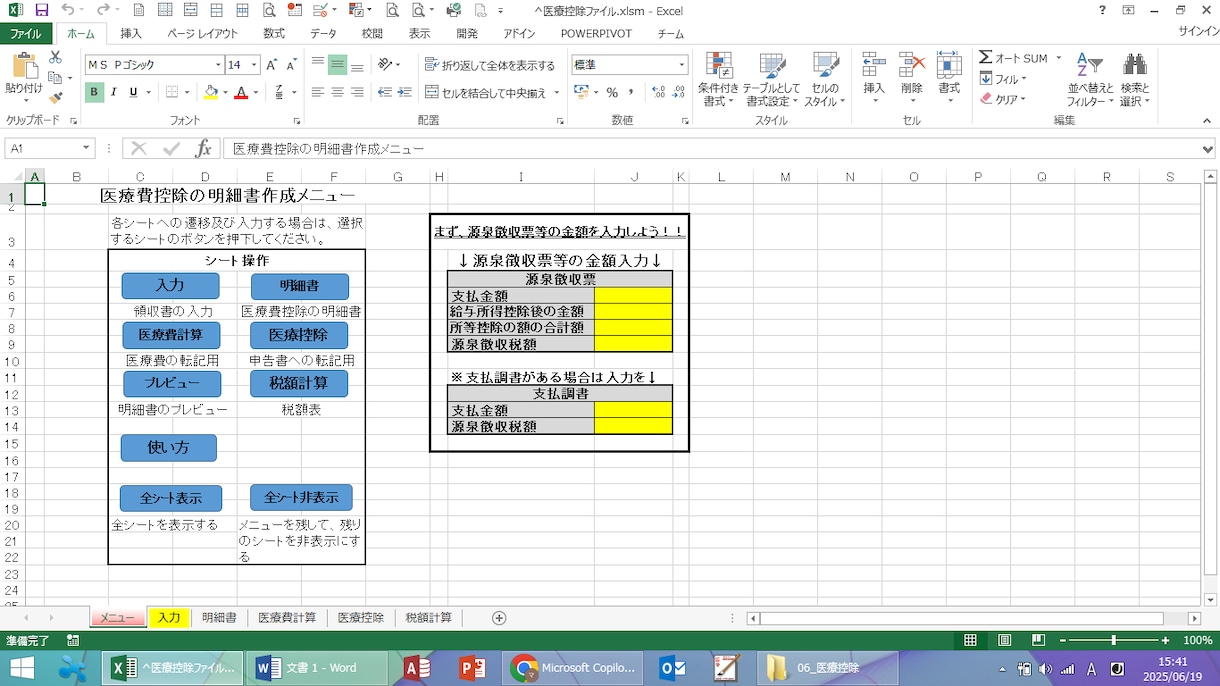The width and height of the screenshot is (1220, 686).
Task: Adjust the zoom slider in status bar
Action: tap(1114, 640)
